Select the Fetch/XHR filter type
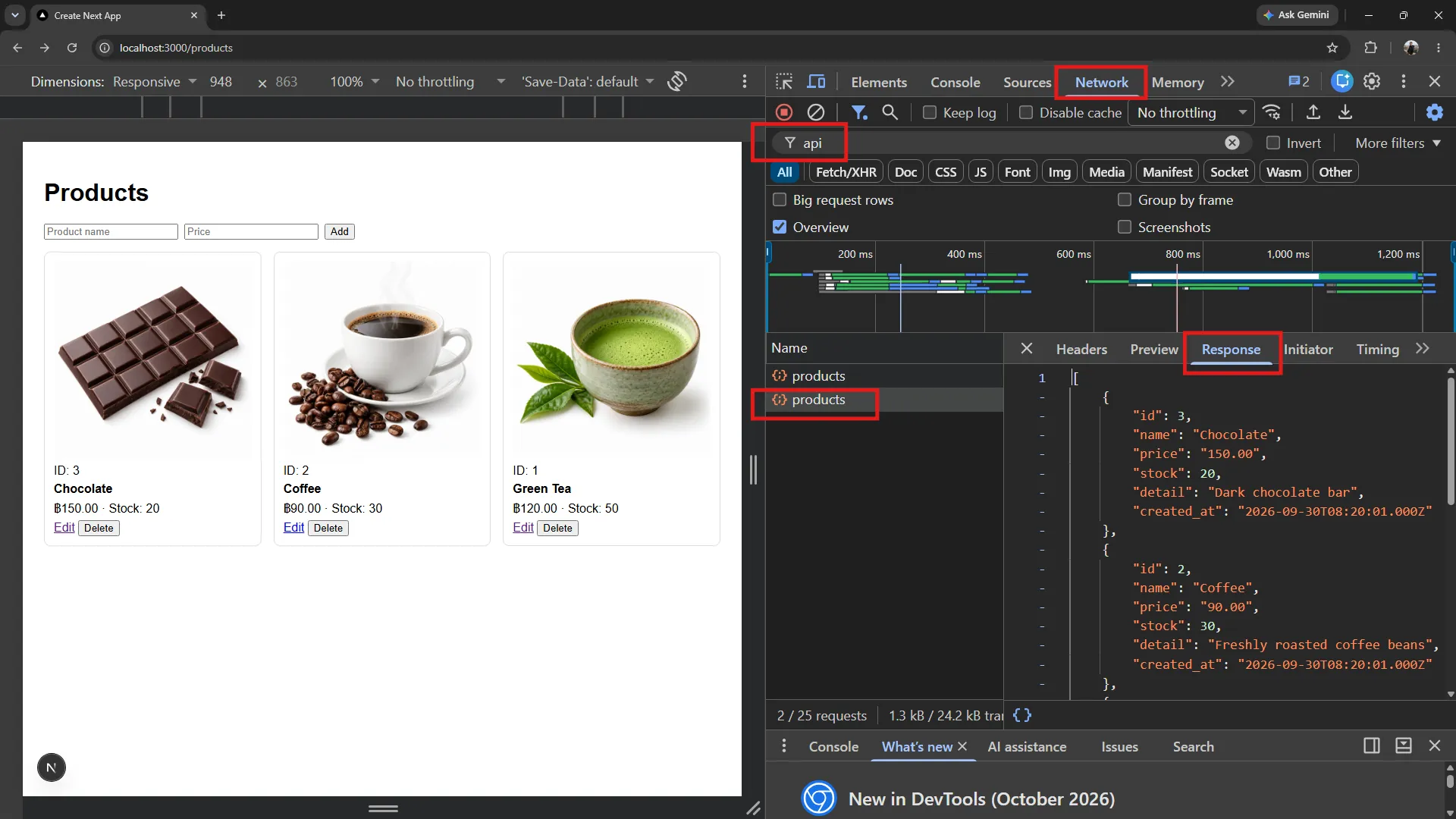The width and height of the screenshot is (1456, 819). pos(846,172)
